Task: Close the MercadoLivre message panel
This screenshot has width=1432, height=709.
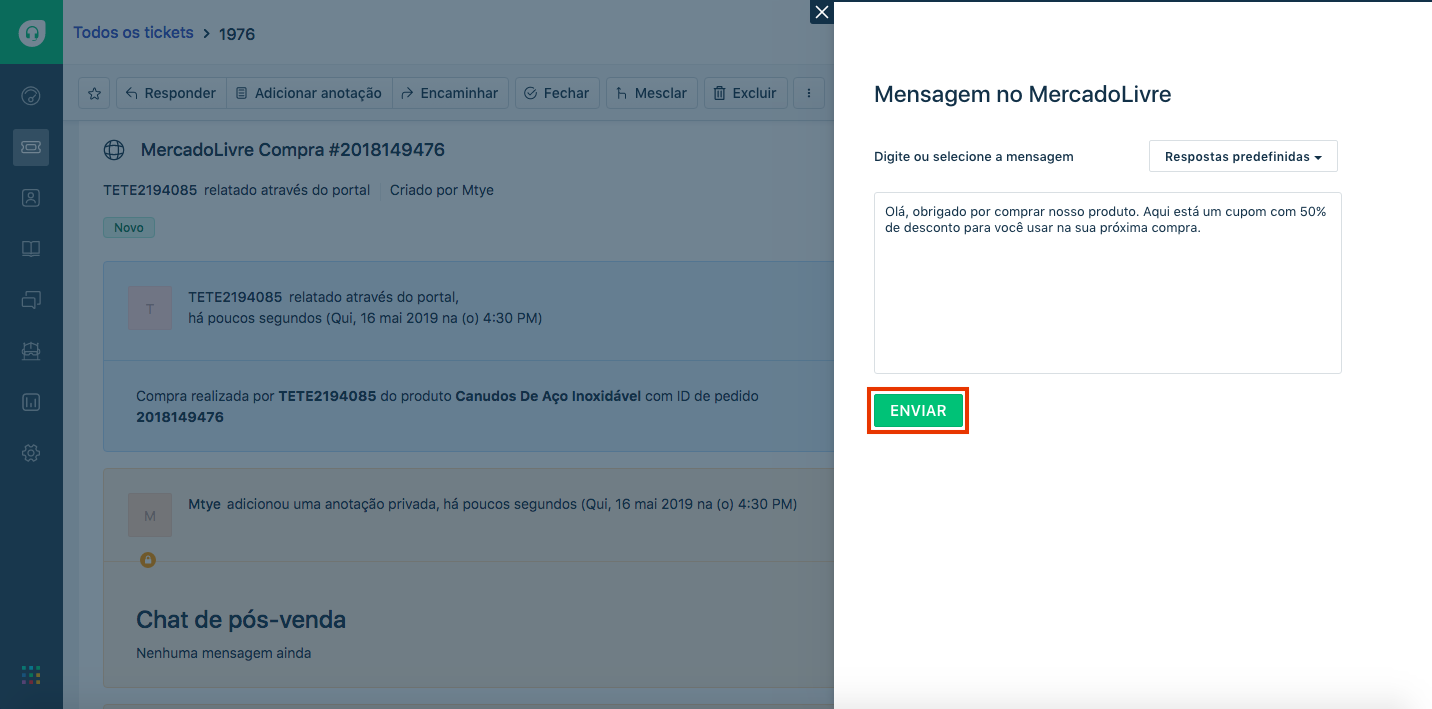Action: (x=822, y=12)
